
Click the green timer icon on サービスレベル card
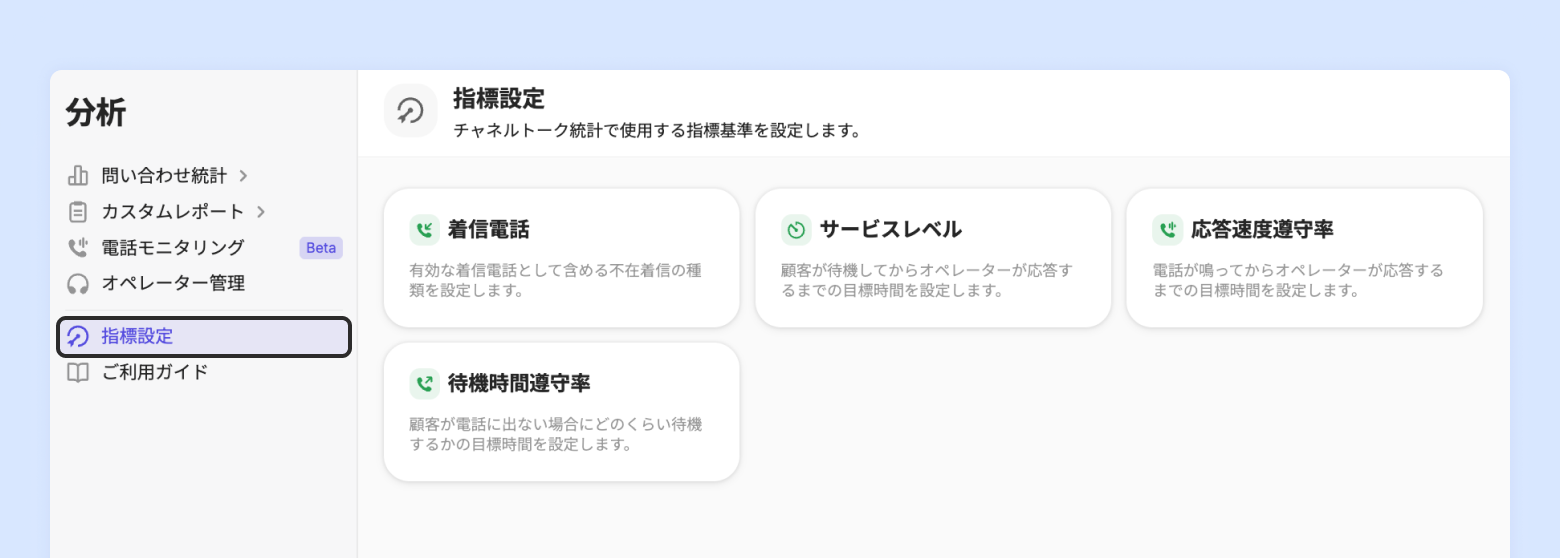click(x=796, y=230)
